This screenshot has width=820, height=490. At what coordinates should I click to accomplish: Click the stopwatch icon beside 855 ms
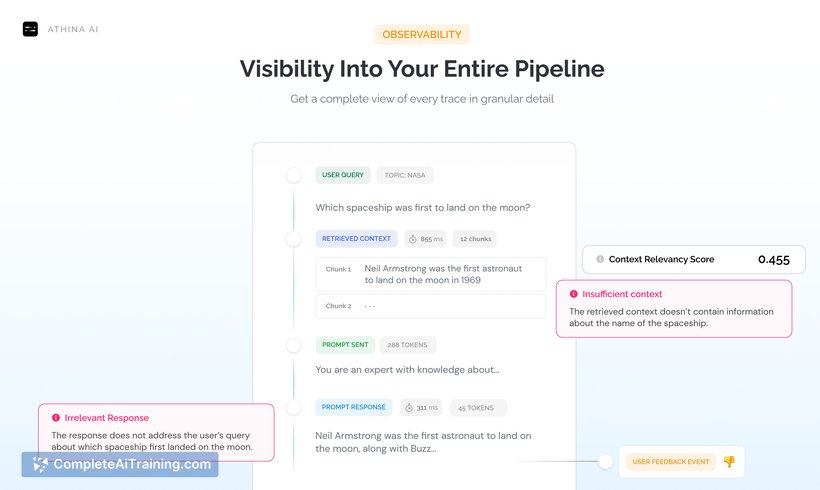click(x=411, y=239)
